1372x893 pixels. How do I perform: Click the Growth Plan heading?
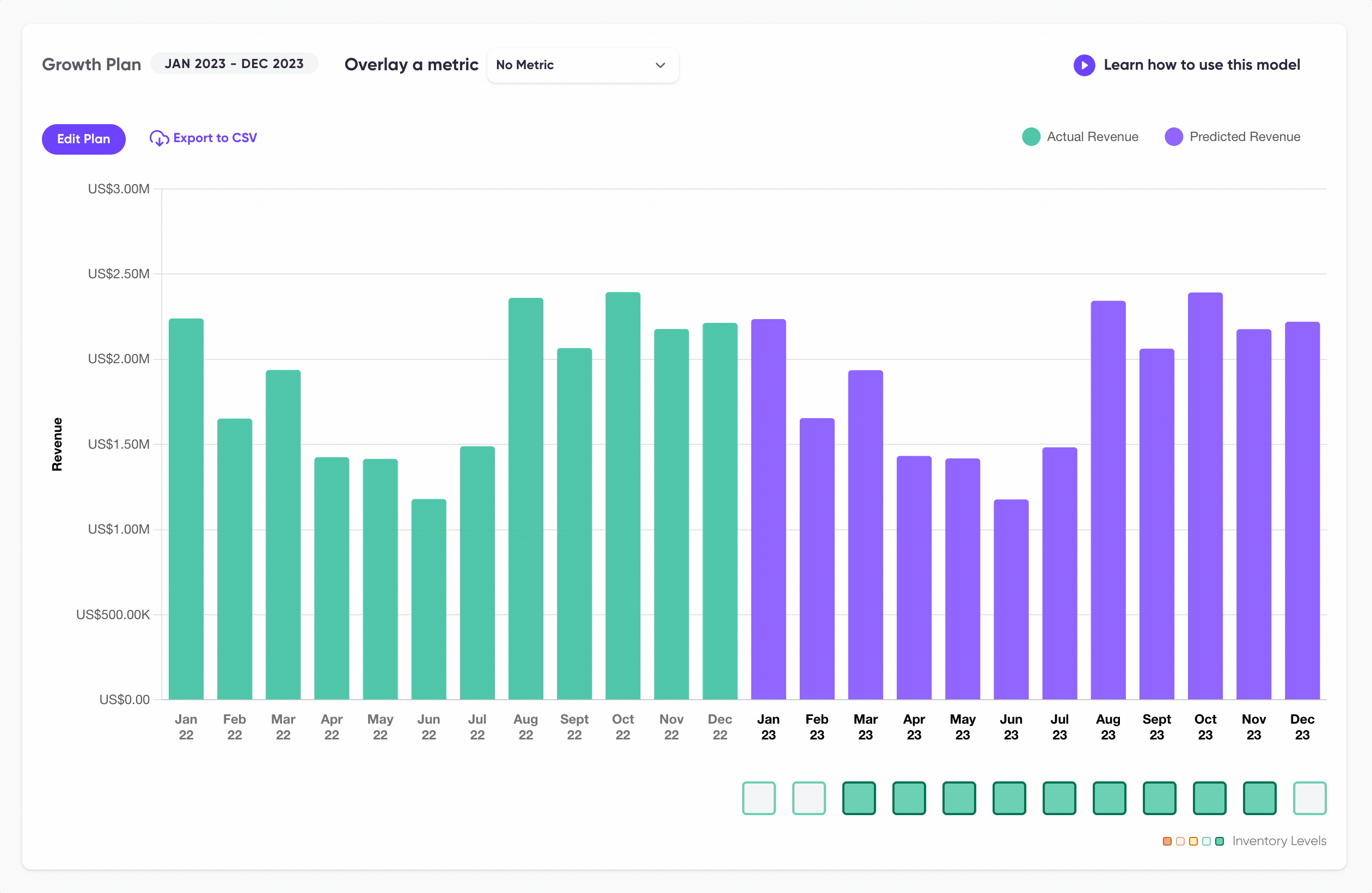(91, 65)
